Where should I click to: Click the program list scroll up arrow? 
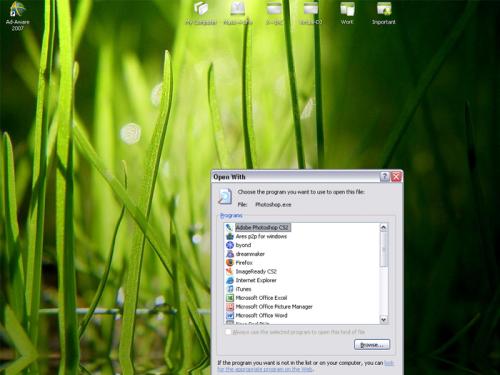384,227
